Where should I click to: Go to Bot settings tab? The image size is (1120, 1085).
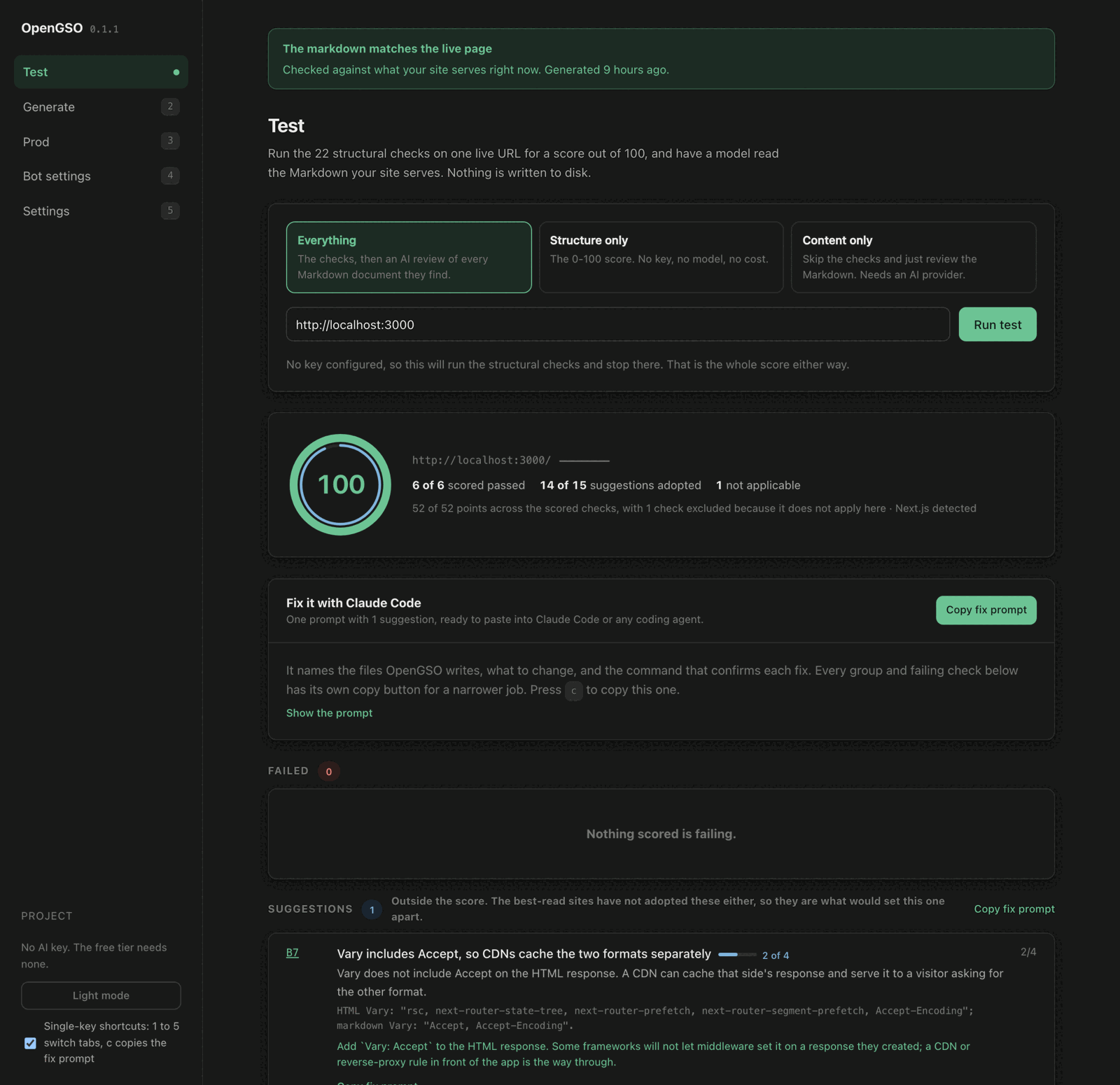coord(101,176)
